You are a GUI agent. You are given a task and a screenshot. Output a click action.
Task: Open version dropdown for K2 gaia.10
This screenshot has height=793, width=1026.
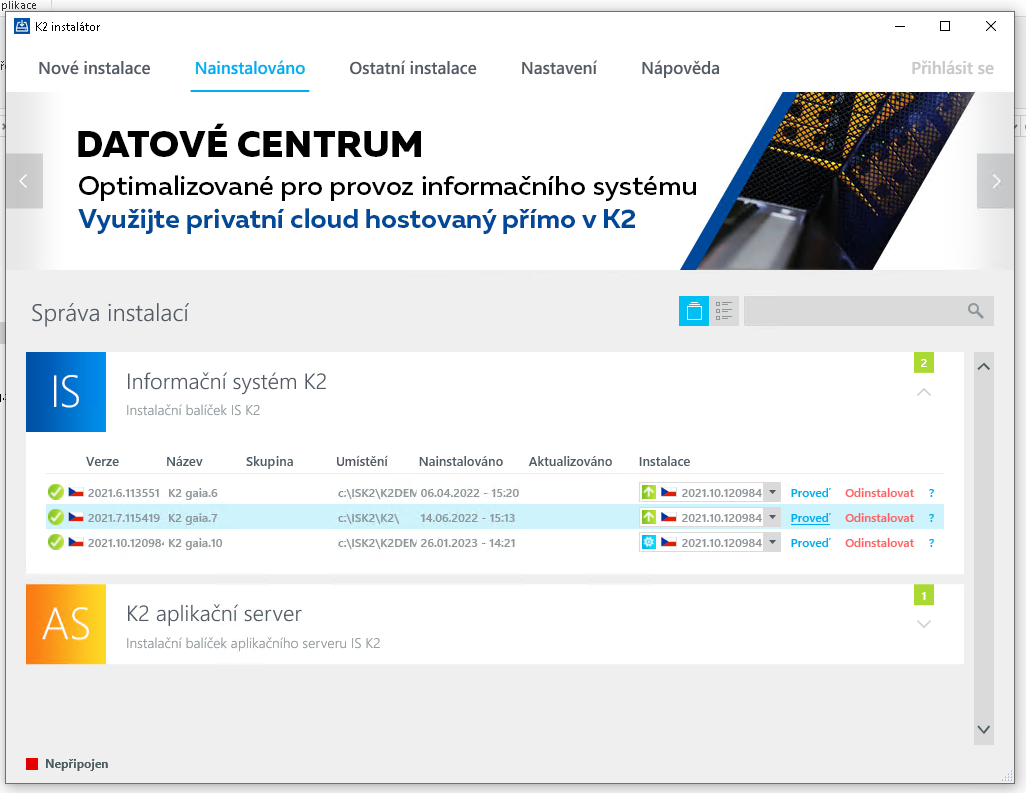pyautogui.click(x=772, y=543)
